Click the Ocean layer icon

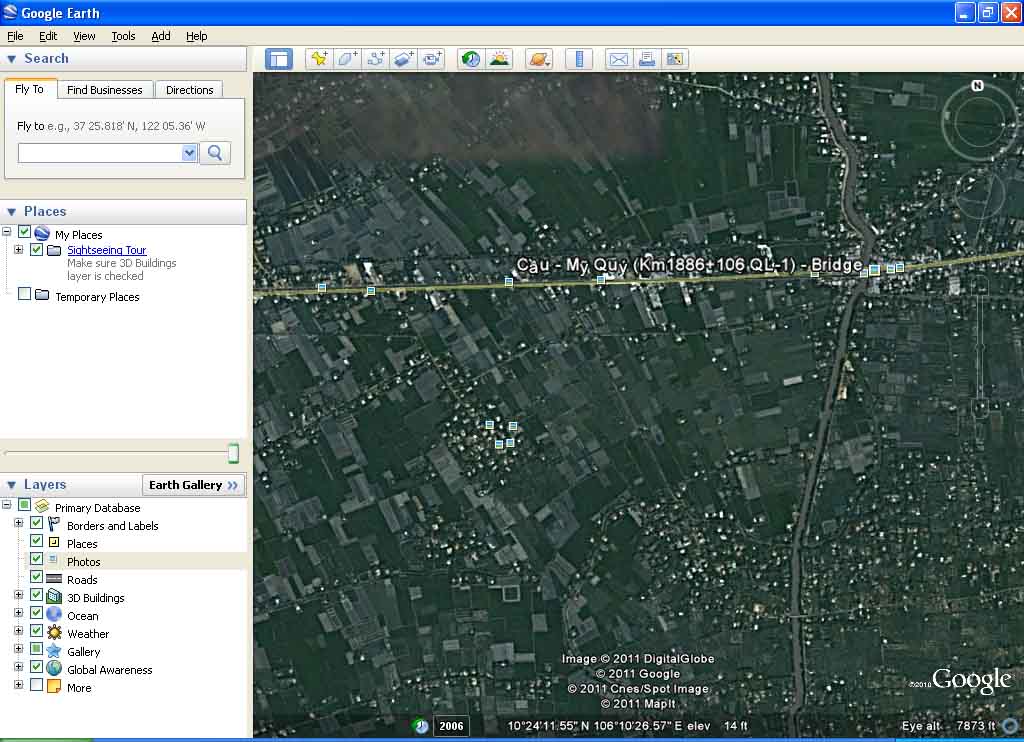(x=54, y=615)
